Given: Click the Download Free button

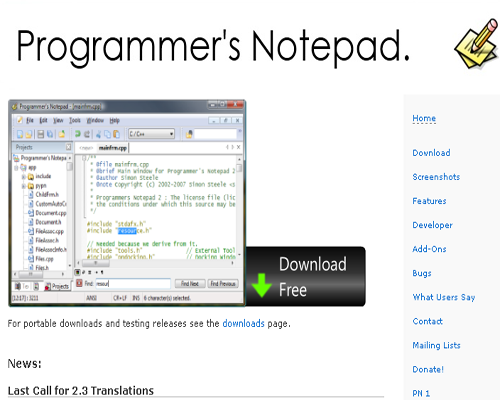Looking at the screenshot, I should (x=305, y=276).
